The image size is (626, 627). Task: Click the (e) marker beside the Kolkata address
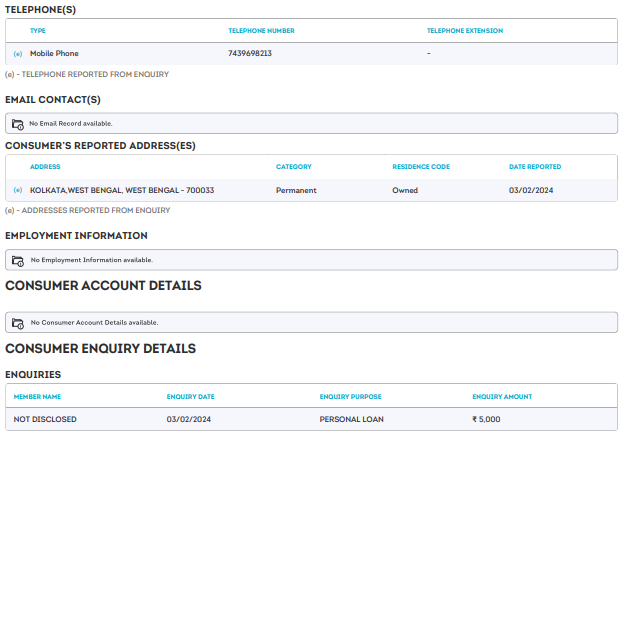tap(18, 190)
